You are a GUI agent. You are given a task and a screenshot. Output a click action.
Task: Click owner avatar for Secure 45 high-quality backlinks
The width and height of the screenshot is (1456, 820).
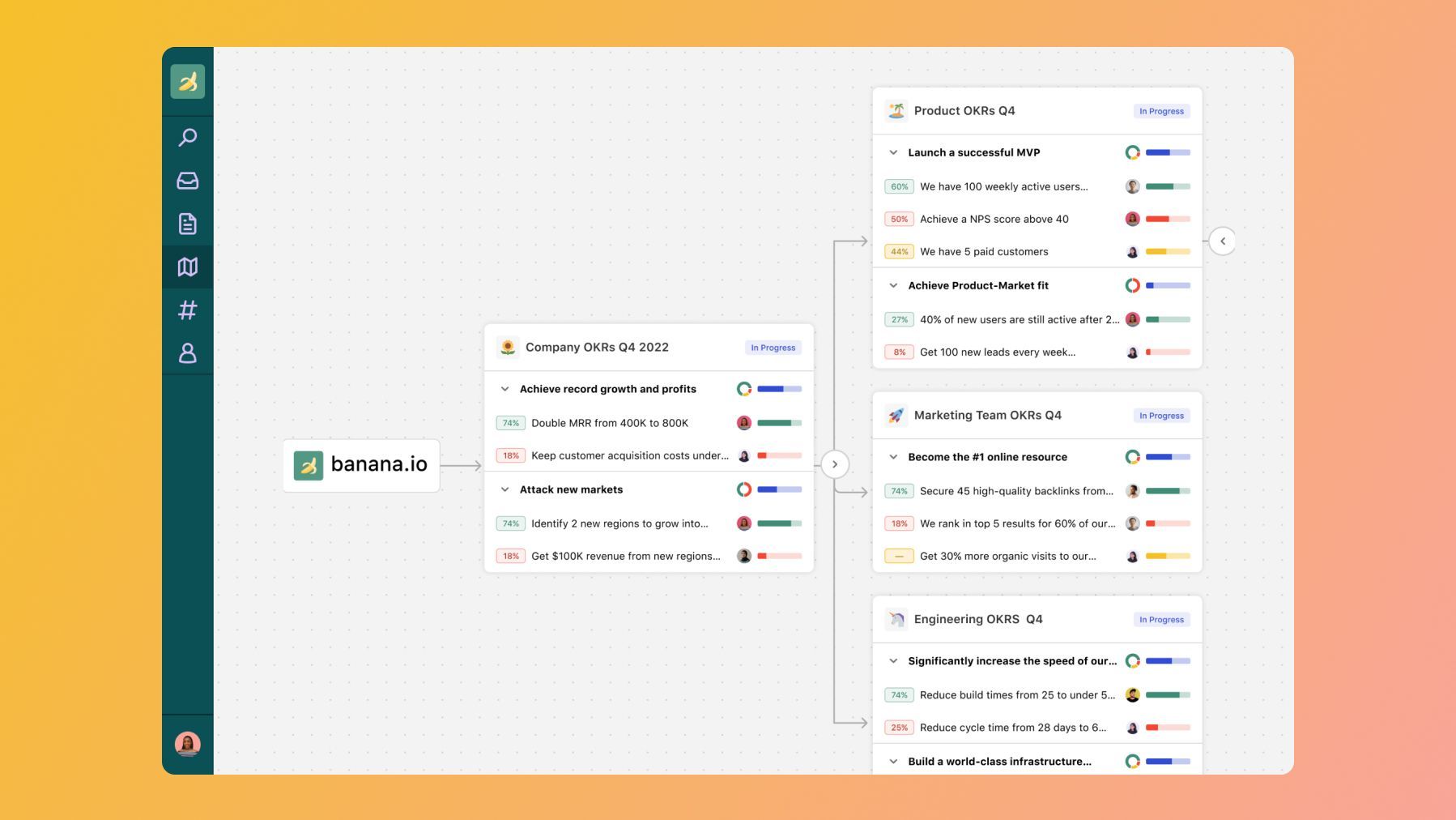pos(1133,491)
